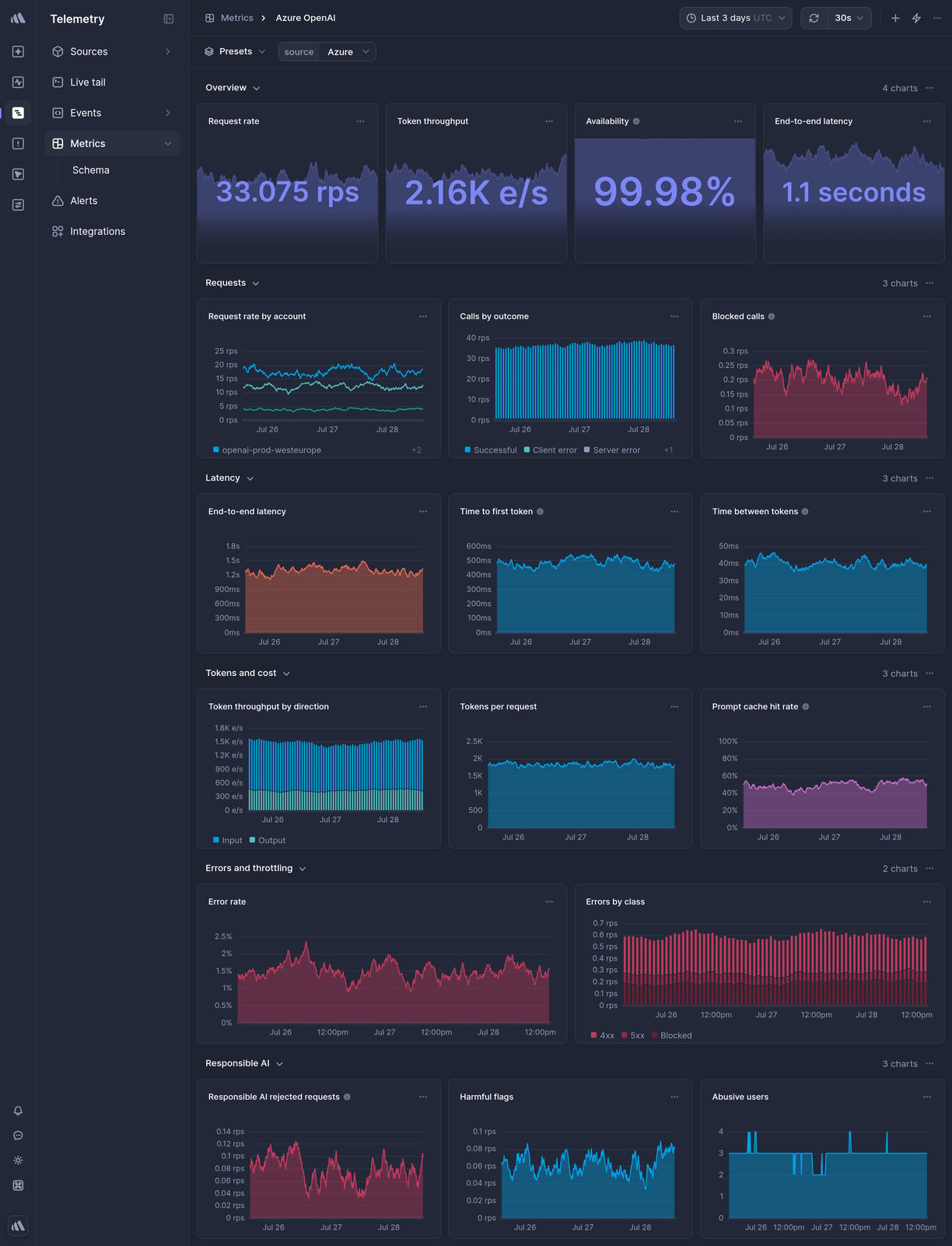Toggle openai-prod-westeurope legend series

click(267, 450)
